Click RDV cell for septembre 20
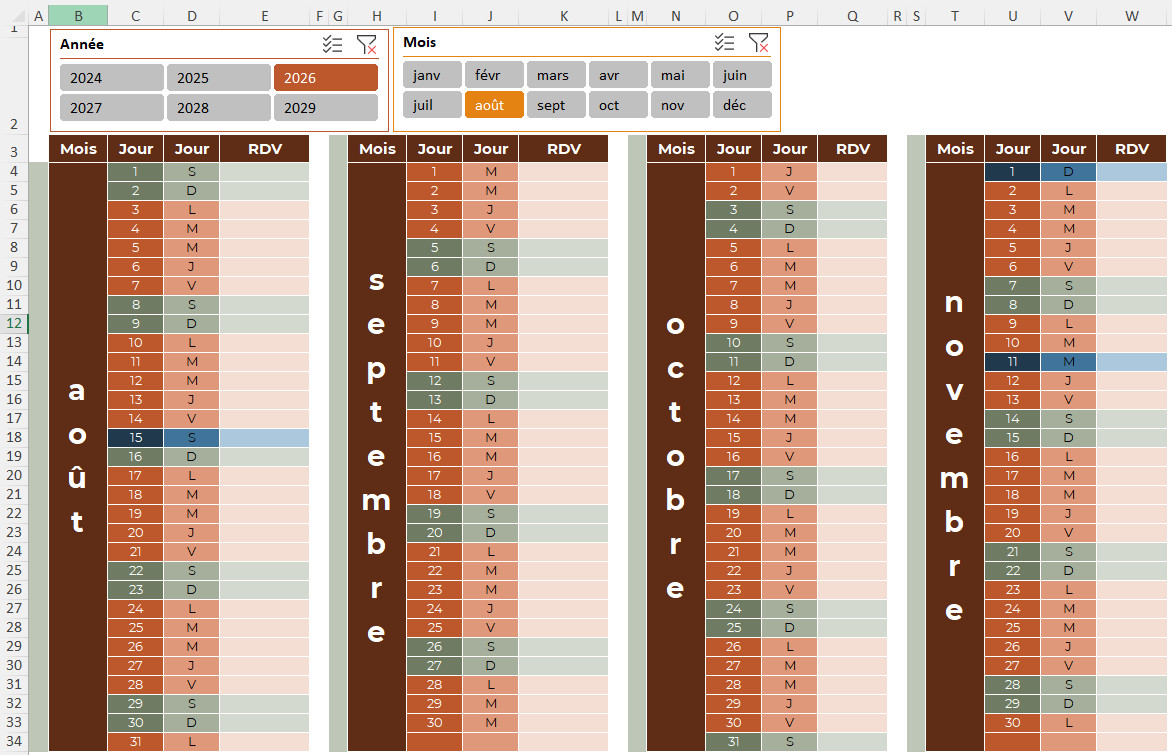Screen dimensions: 1172x755 click(x=564, y=532)
